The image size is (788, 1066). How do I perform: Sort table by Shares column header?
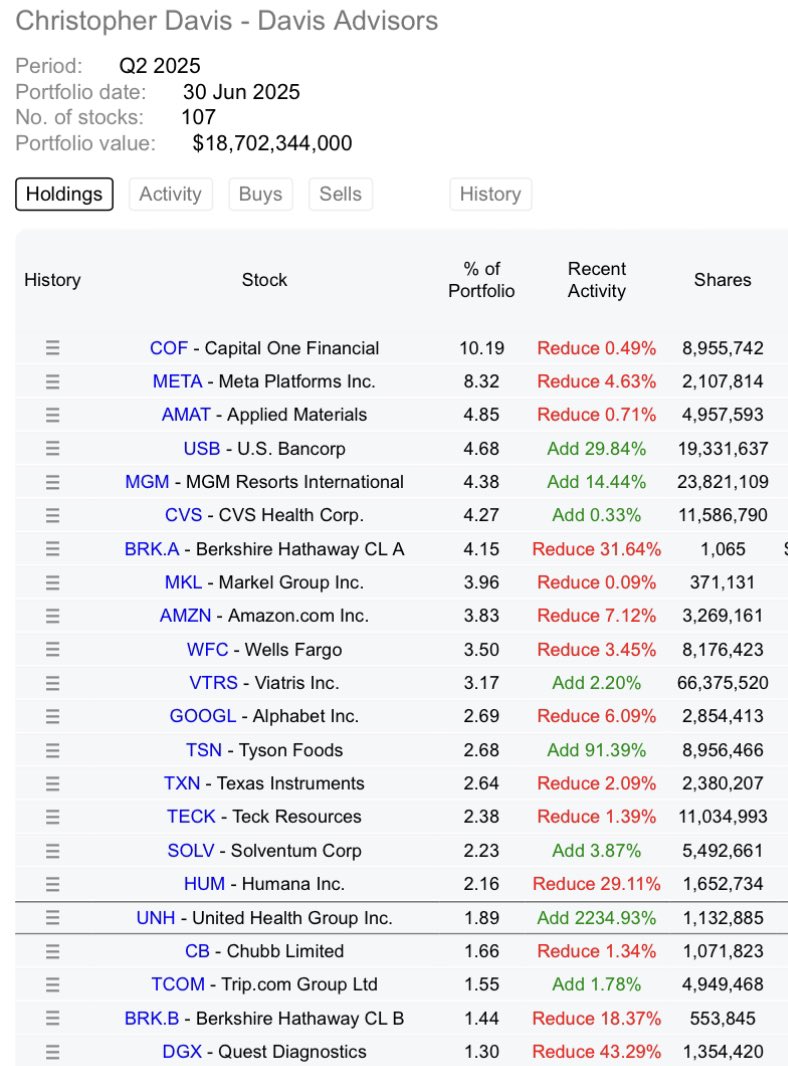point(722,280)
